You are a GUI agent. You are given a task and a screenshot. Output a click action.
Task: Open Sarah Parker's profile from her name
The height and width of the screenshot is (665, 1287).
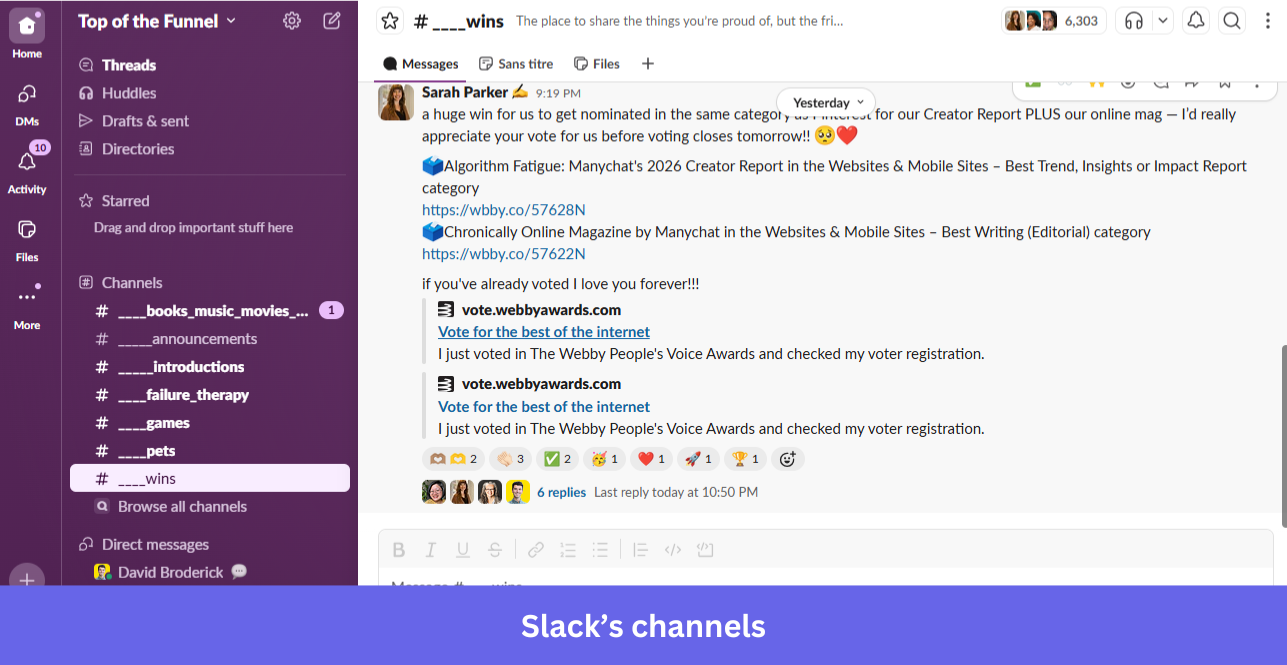pyautogui.click(x=465, y=92)
